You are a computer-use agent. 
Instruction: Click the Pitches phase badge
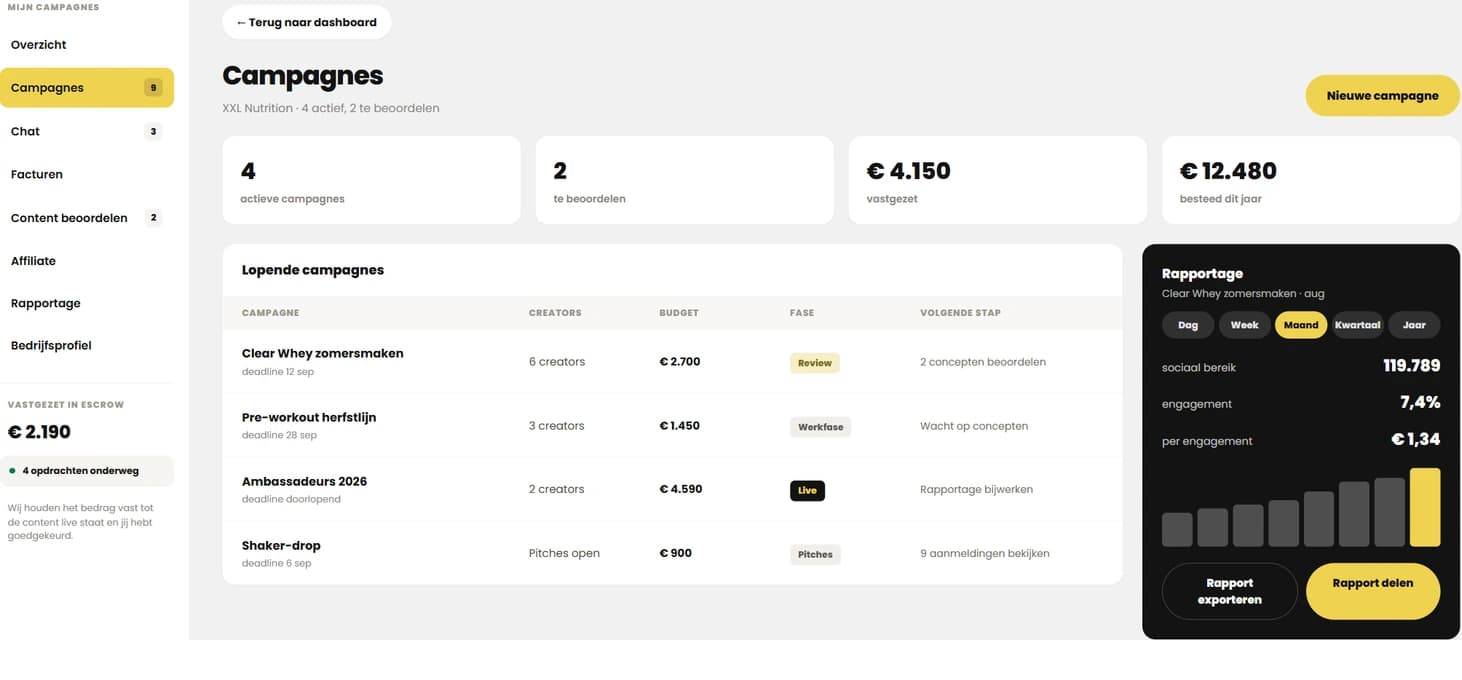pyautogui.click(x=815, y=554)
